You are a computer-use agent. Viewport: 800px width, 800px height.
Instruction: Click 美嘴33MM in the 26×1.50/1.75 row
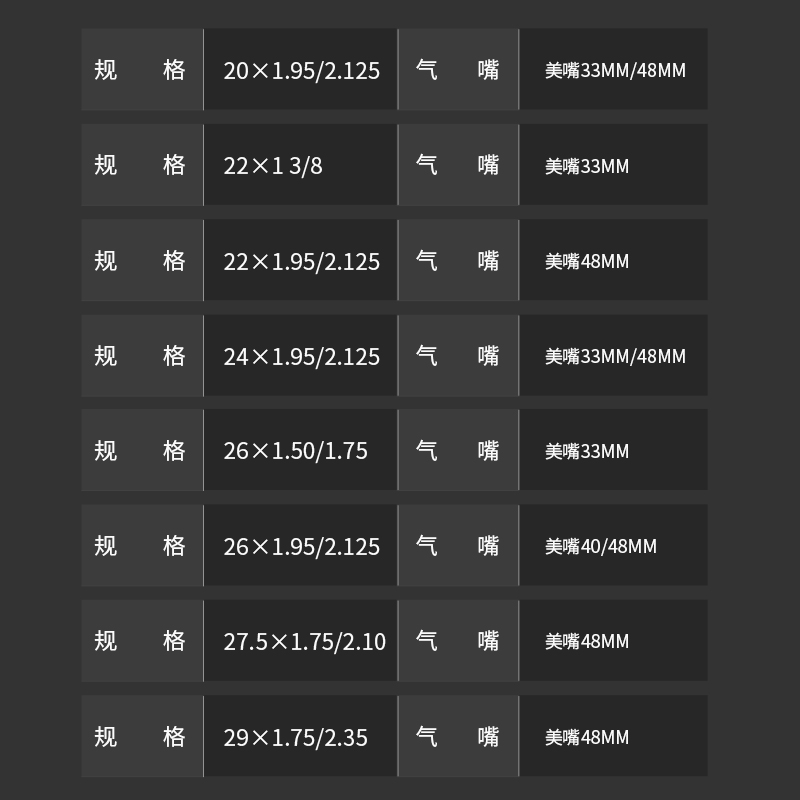coord(587,451)
